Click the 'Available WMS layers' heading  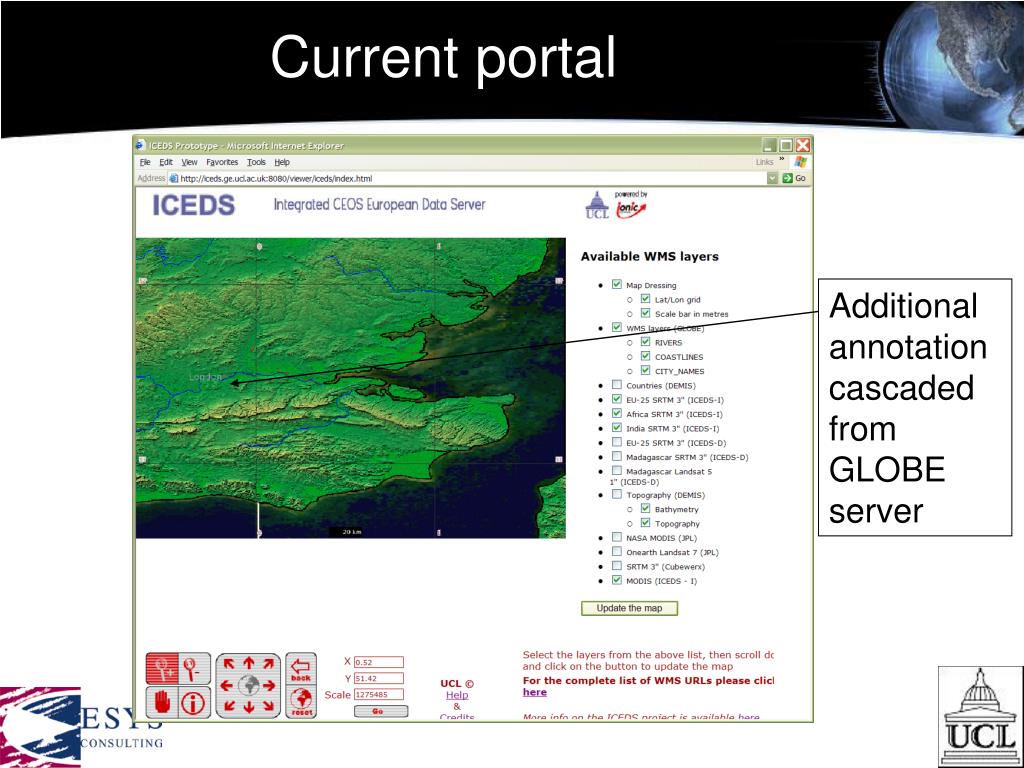click(650, 257)
